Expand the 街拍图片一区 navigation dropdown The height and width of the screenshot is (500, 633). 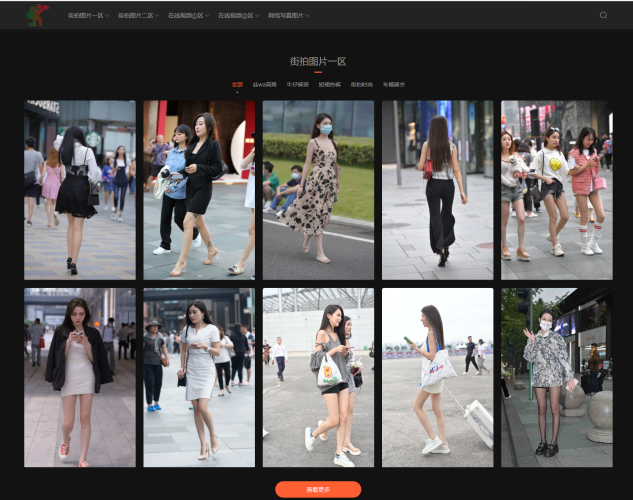[88, 16]
